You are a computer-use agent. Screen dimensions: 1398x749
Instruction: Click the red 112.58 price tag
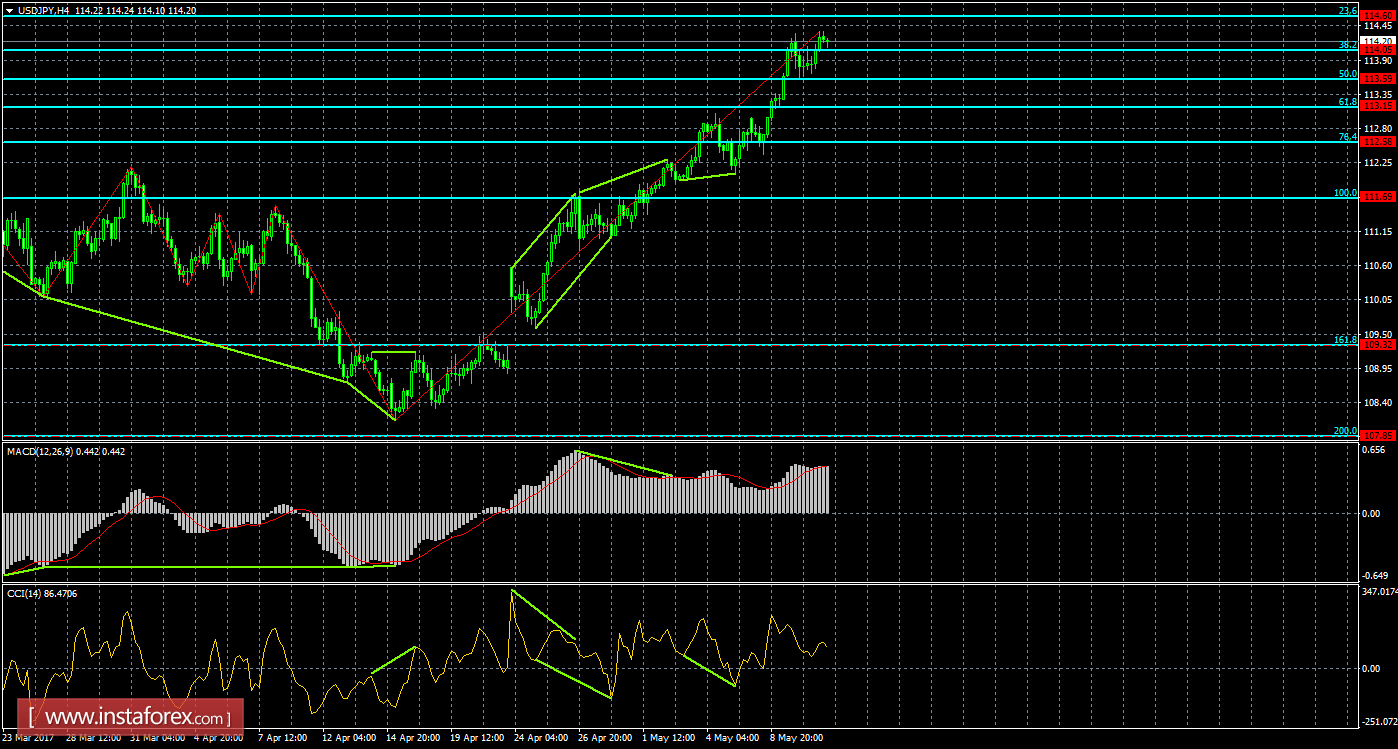pos(1379,141)
